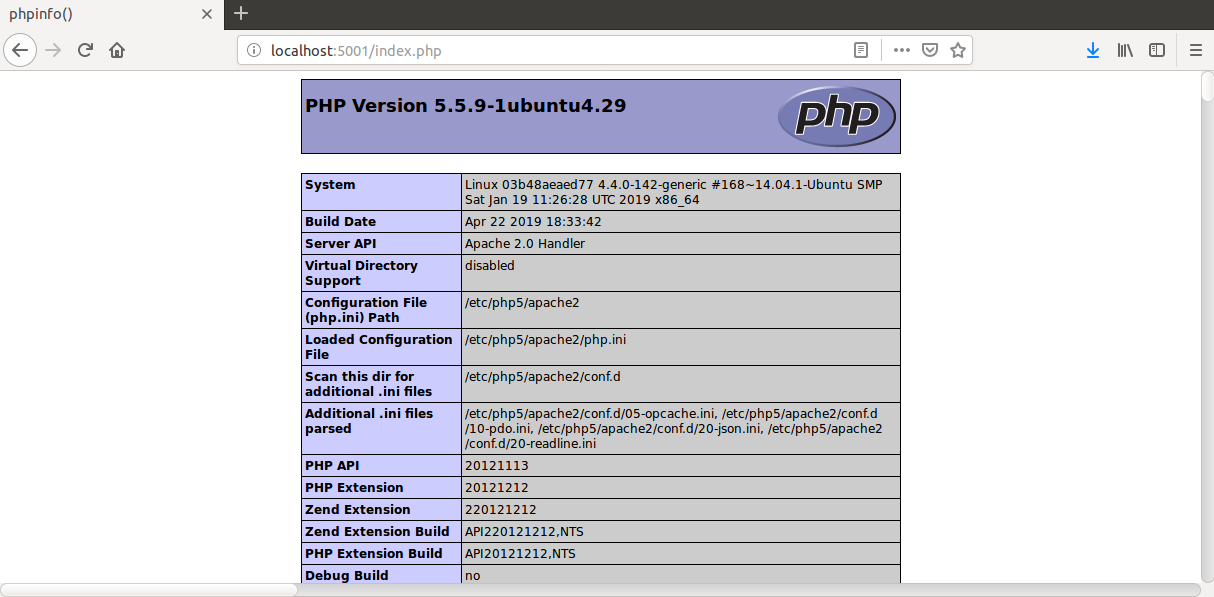The height and width of the screenshot is (597, 1214).
Task: Click the vertical page scrollbar
Action: pos(1206,85)
